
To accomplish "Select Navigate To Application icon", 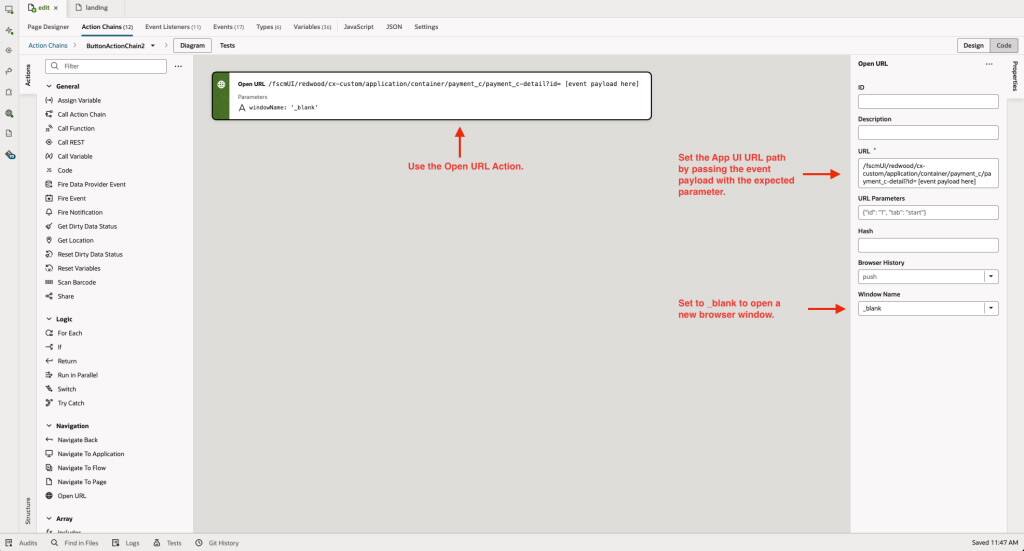I will pyautogui.click(x=49, y=454).
